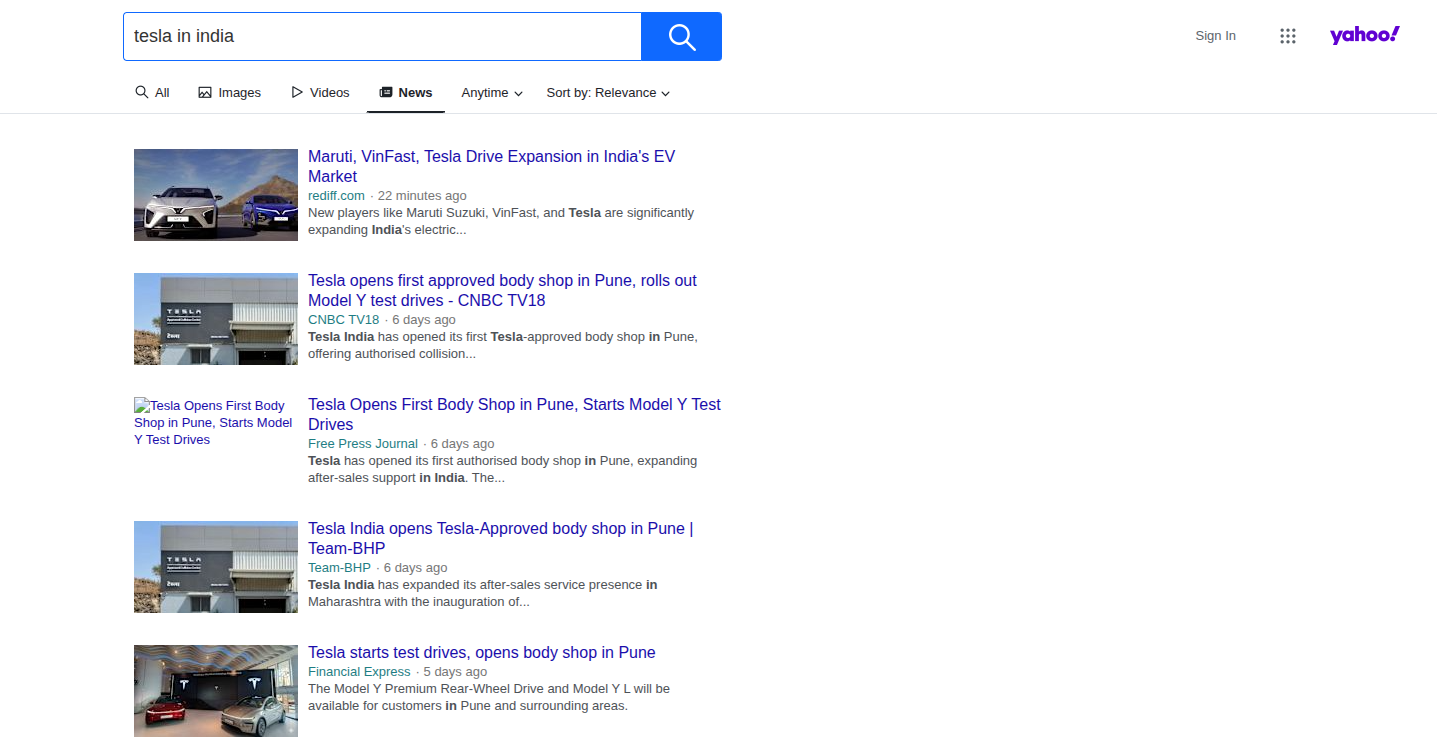Viewport: 1437px width, 739px height.
Task: Open the CNBC TV18 Tesla body shop headline
Action: coord(502,290)
